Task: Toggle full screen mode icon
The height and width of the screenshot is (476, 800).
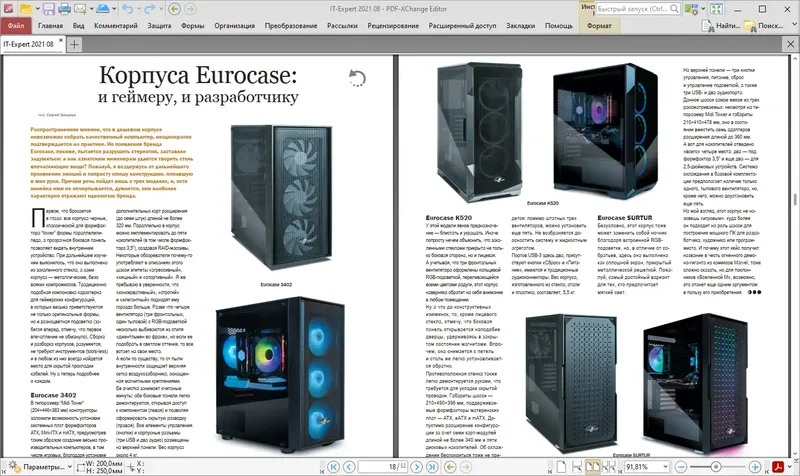Action: pyautogui.click(x=716, y=9)
